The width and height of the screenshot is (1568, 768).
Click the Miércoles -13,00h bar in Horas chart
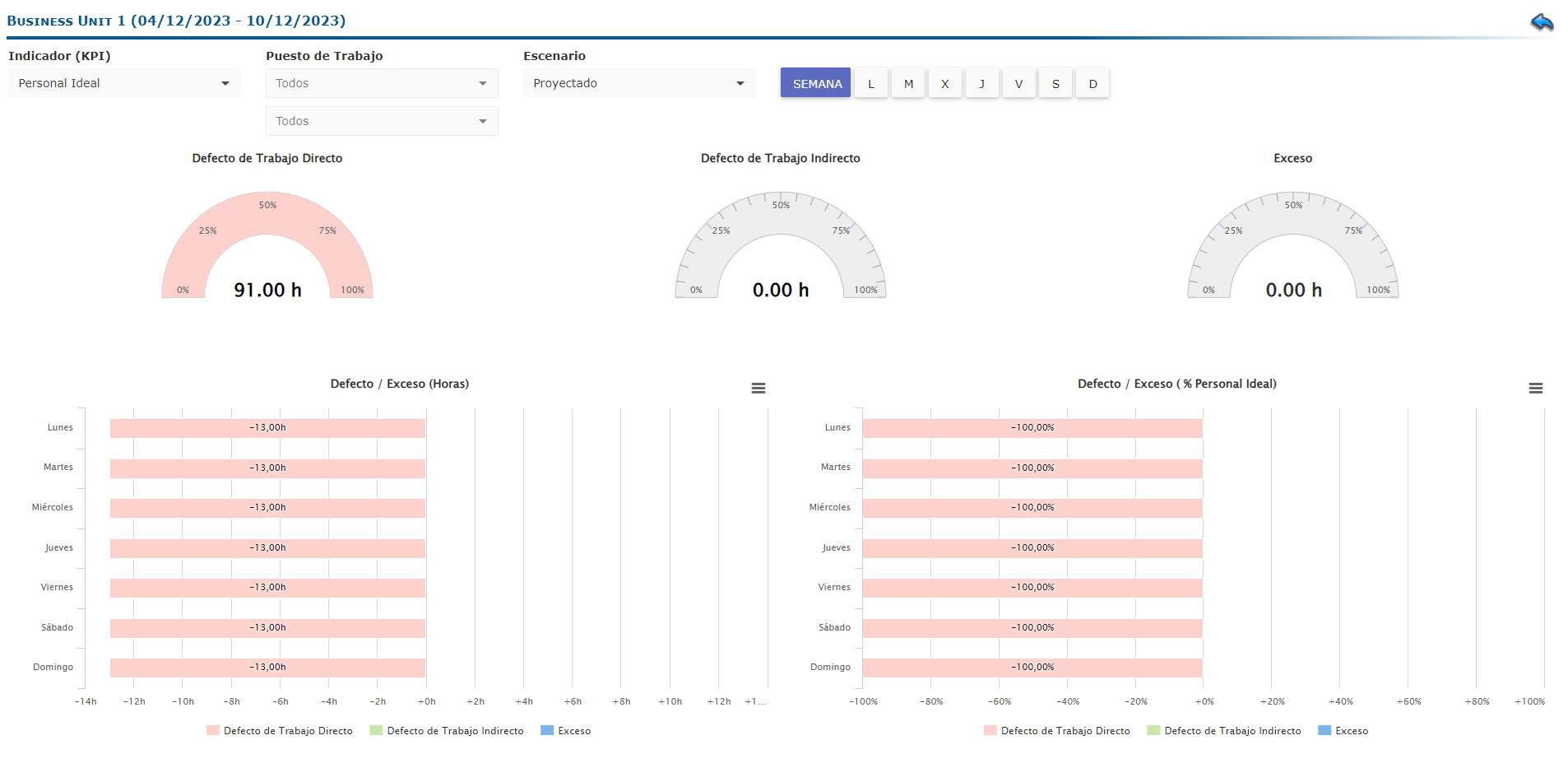coord(267,508)
